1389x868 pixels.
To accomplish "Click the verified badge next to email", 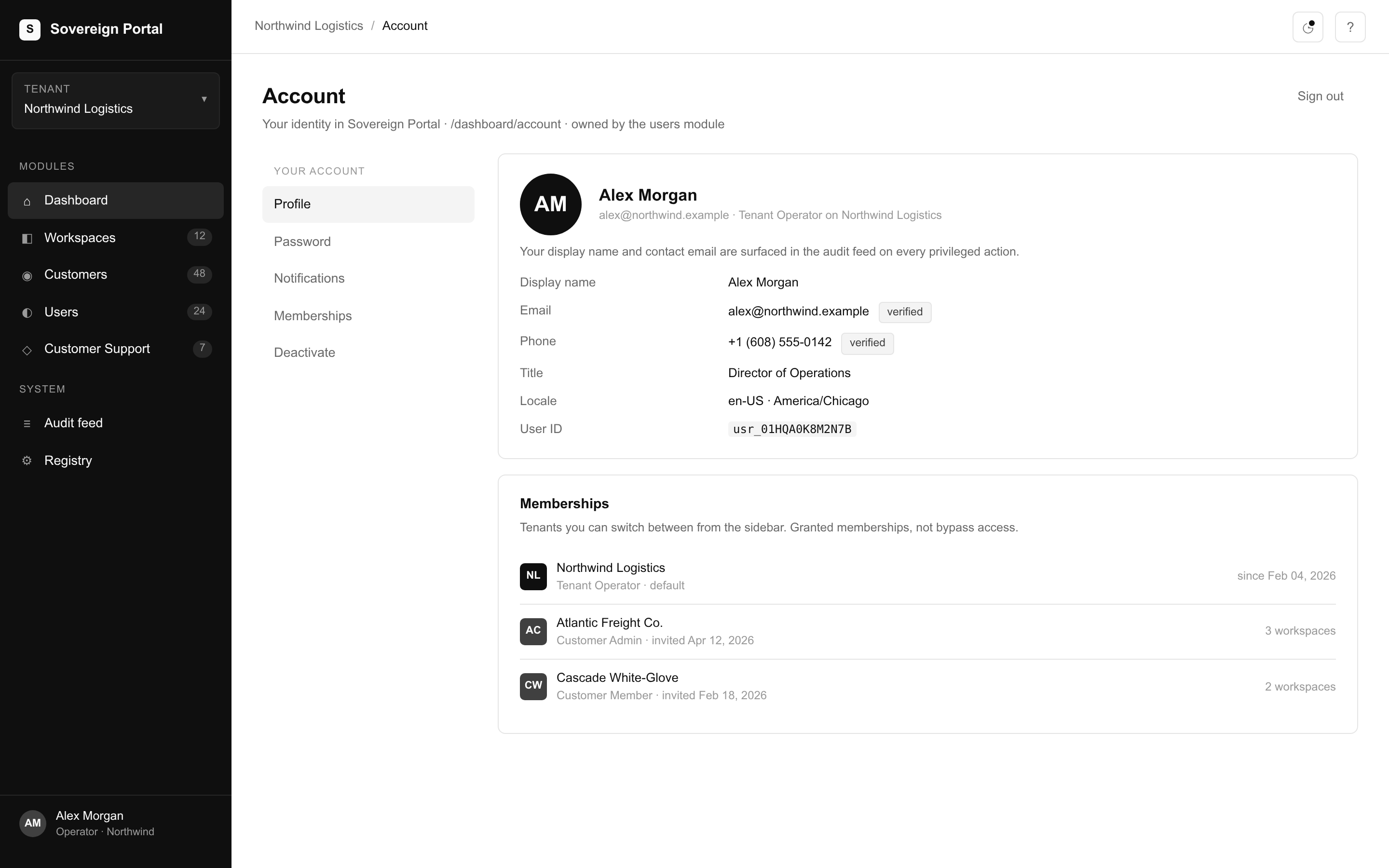I will pos(905,312).
